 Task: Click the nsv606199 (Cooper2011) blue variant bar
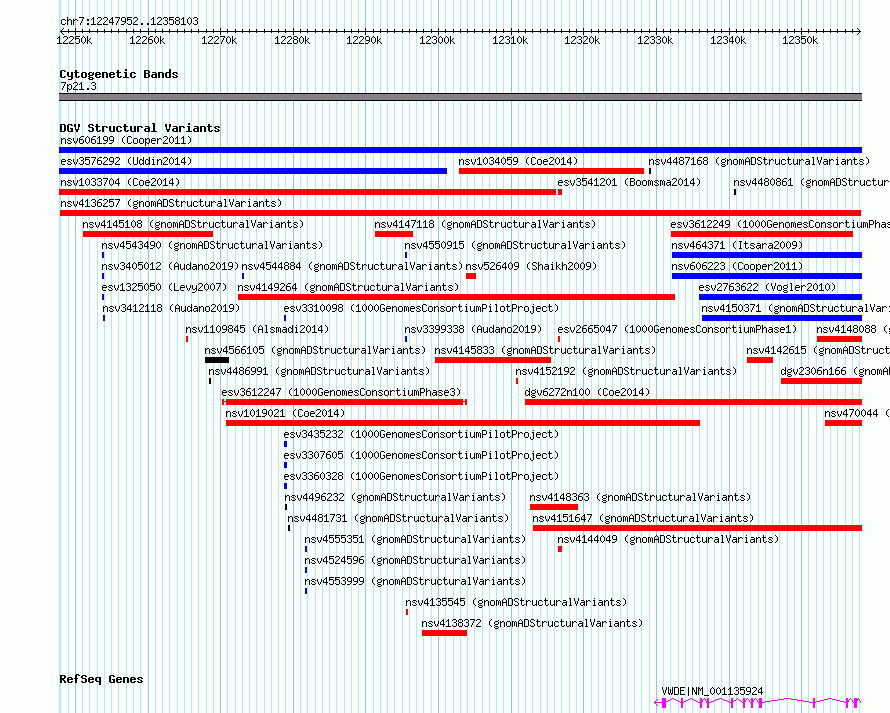click(x=460, y=150)
